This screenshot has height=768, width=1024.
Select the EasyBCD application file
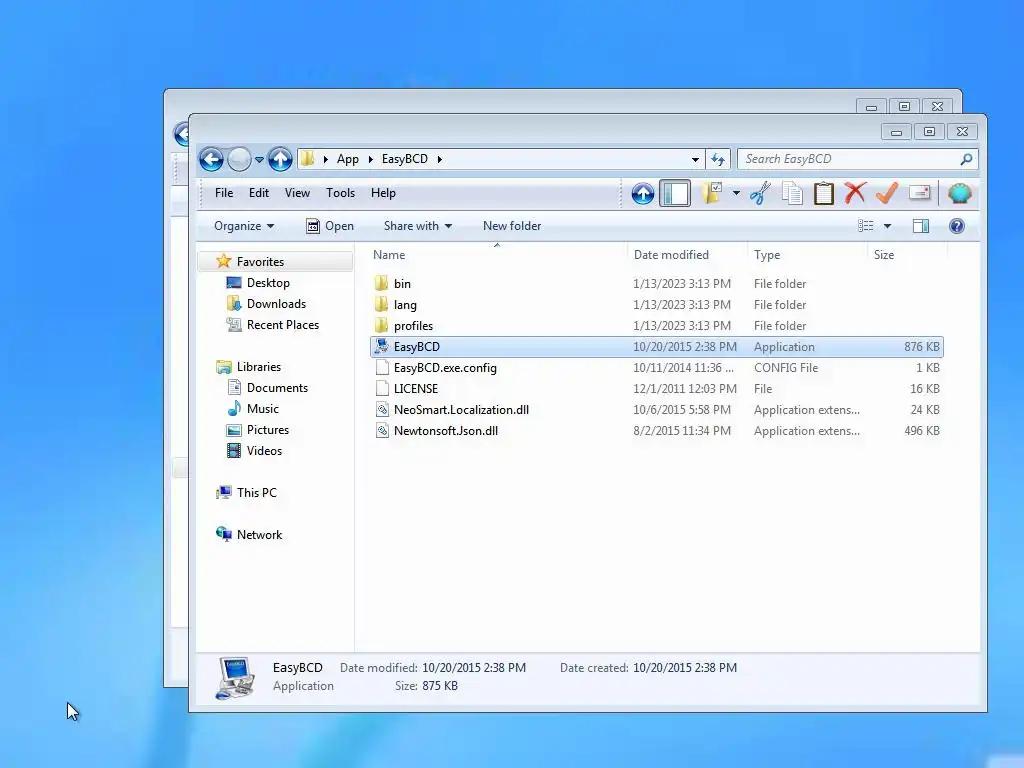(x=656, y=347)
